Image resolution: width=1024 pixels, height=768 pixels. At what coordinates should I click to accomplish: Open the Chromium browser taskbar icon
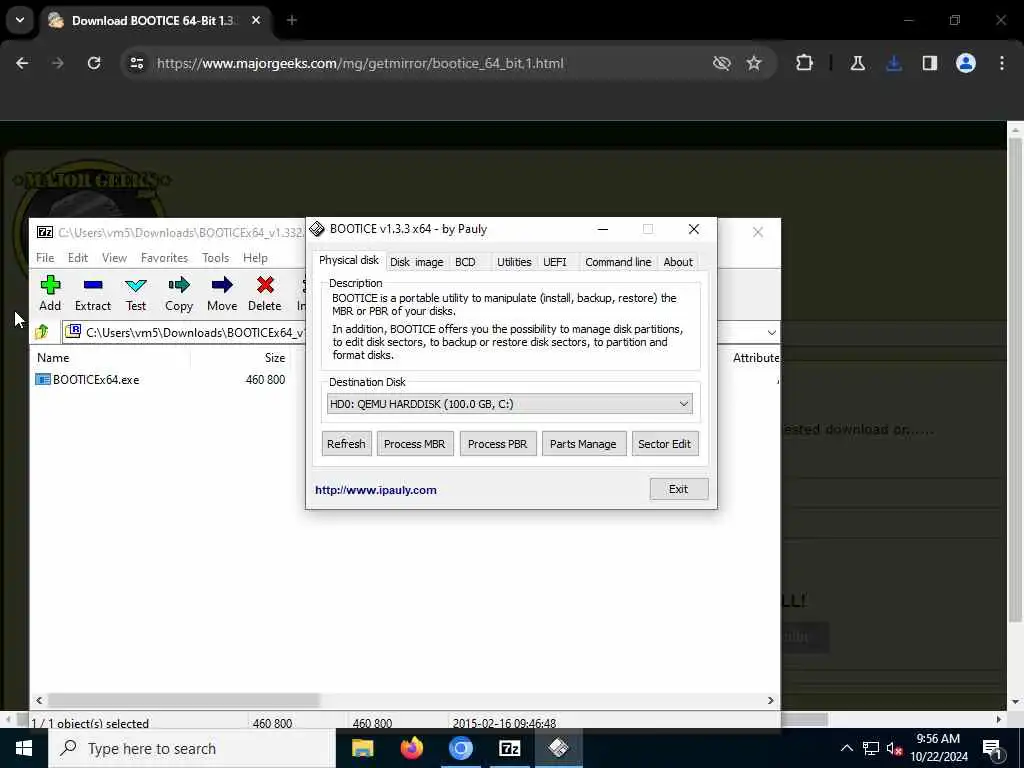pyautogui.click(x=460, y=748)
